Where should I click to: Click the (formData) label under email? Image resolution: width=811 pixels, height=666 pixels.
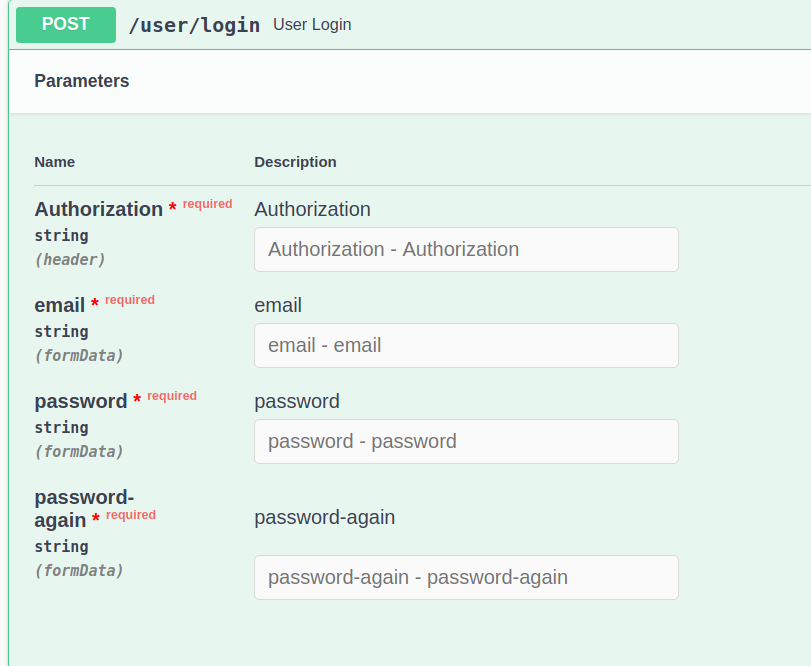tap(79, 355)
